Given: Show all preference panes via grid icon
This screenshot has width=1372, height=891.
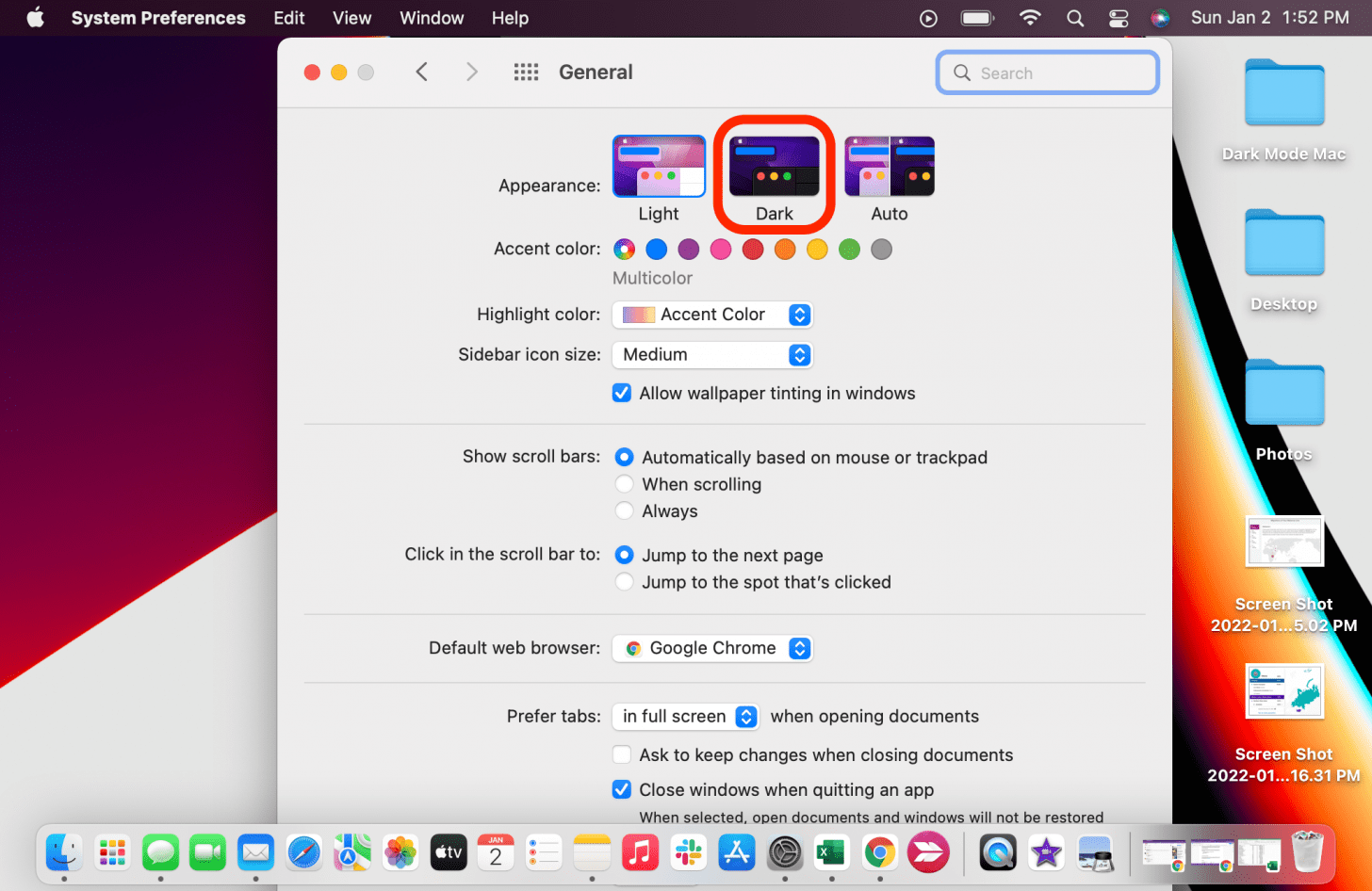Looking at the screenshot, I should point(526,72).
